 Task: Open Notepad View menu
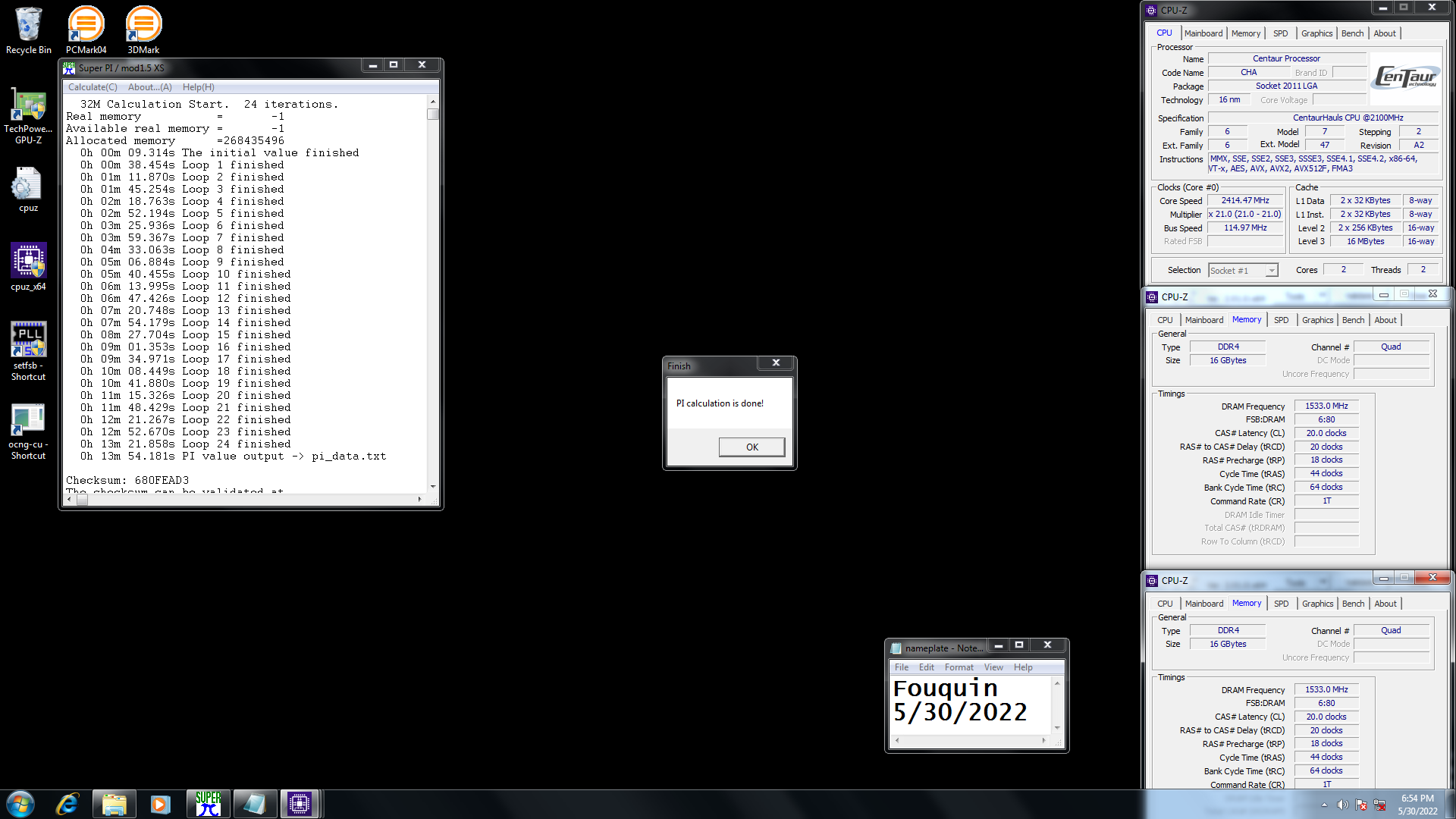(x=993, y=667)
